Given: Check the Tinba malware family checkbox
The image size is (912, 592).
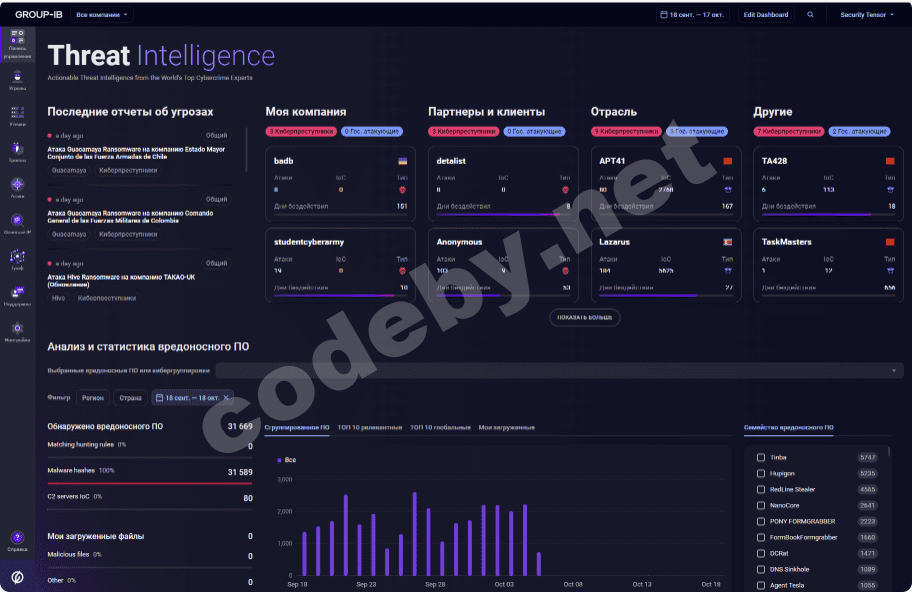Looking at the screenshot, I should click(761, 458).
